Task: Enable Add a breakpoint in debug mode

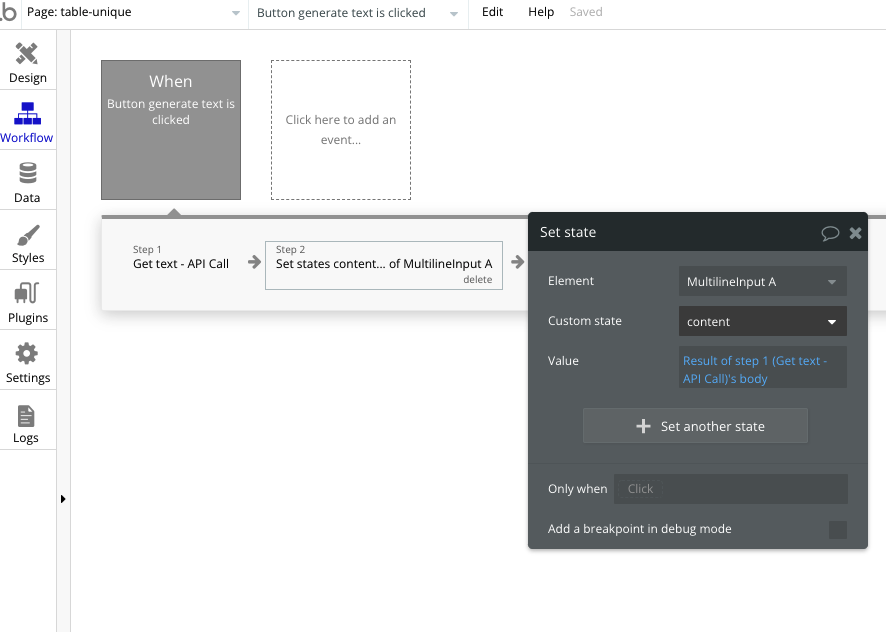Action: [x=838, y=529]
